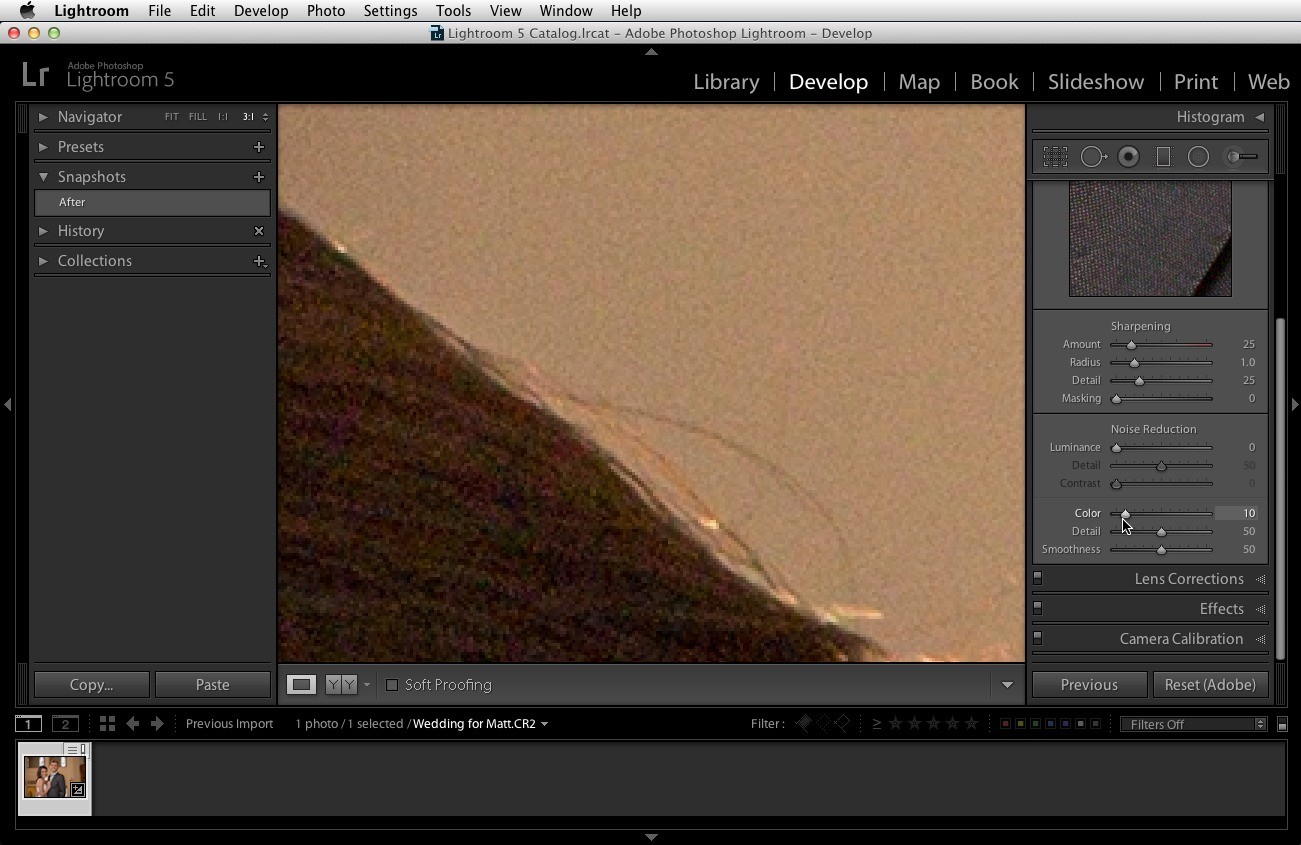Click the loupe view mode icon
The height and width of the screenshot is (845, 1301).
(301, 685)
